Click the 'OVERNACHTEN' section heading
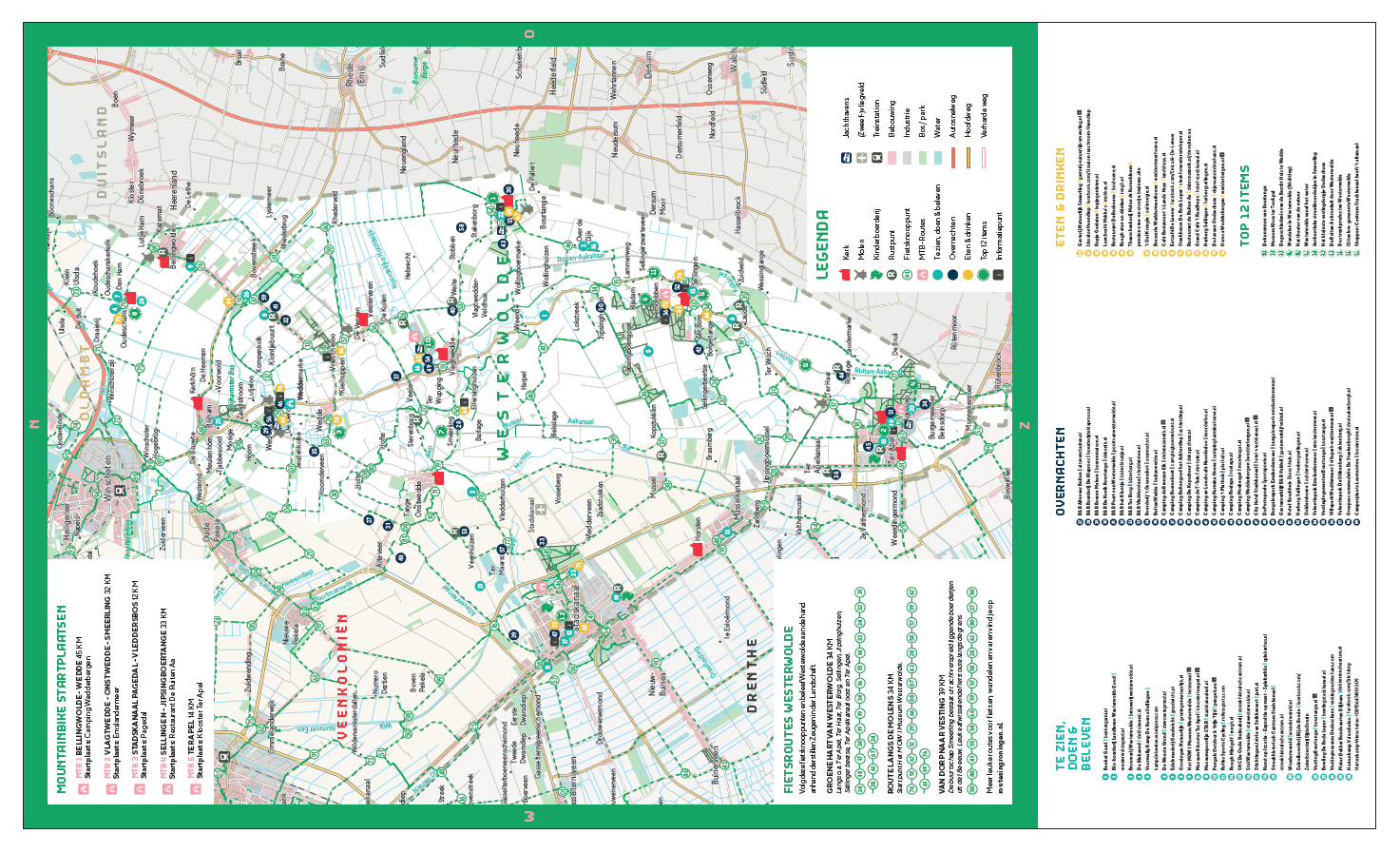The image size is (1400, 853). coord(1061,472)
